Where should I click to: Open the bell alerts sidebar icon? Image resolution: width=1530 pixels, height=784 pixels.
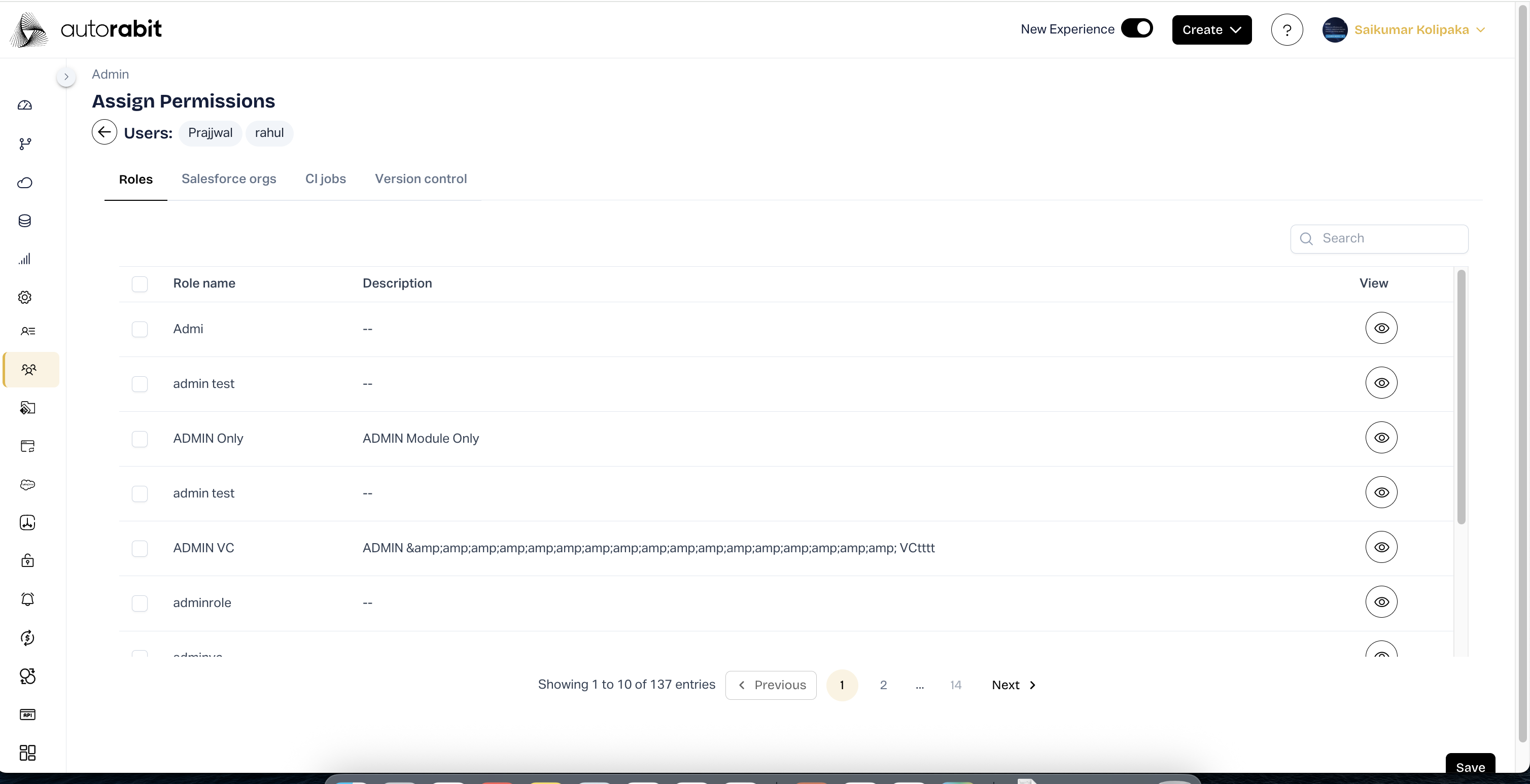(27, 599)
